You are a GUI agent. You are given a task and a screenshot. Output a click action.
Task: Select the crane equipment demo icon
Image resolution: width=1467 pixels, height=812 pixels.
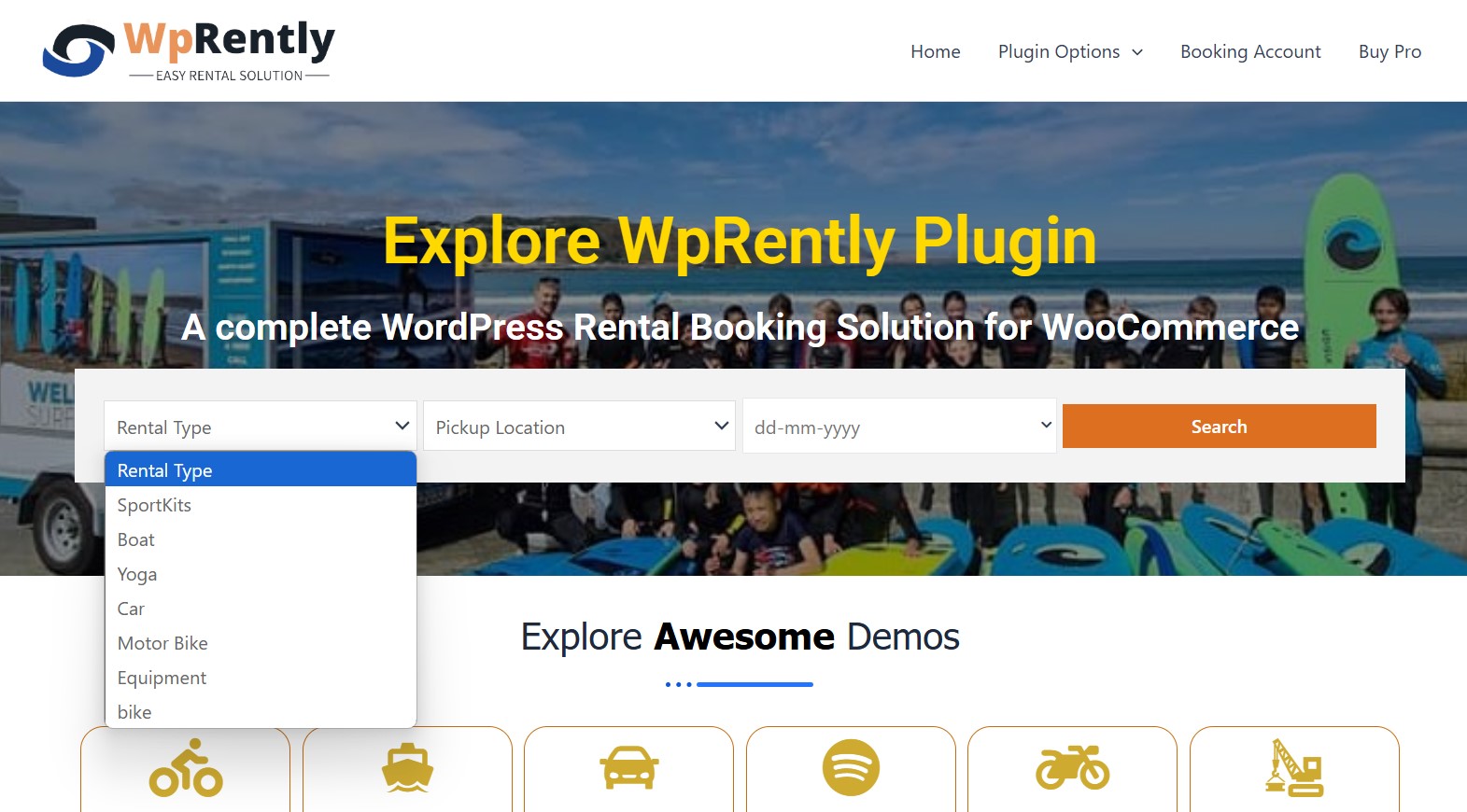pyautogui.click(x=1294, y=768)
